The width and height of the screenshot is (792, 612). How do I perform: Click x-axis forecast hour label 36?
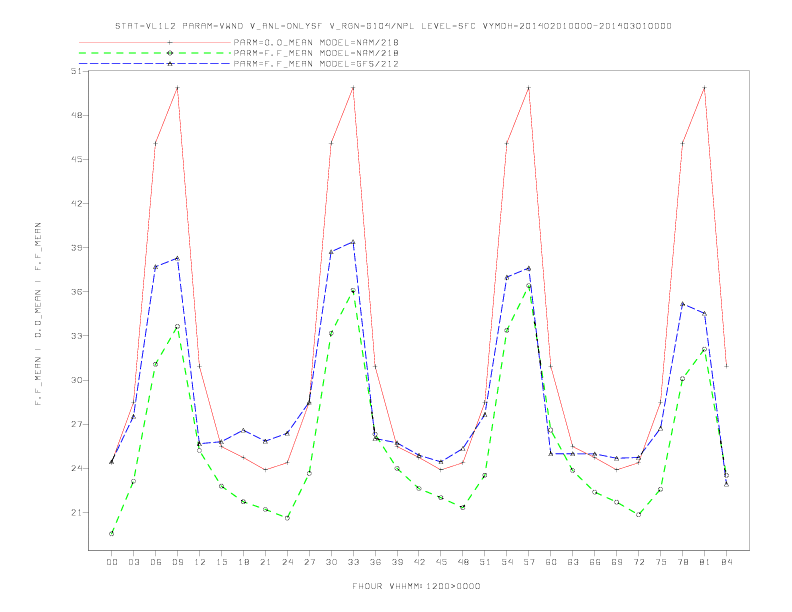[375, 562]
